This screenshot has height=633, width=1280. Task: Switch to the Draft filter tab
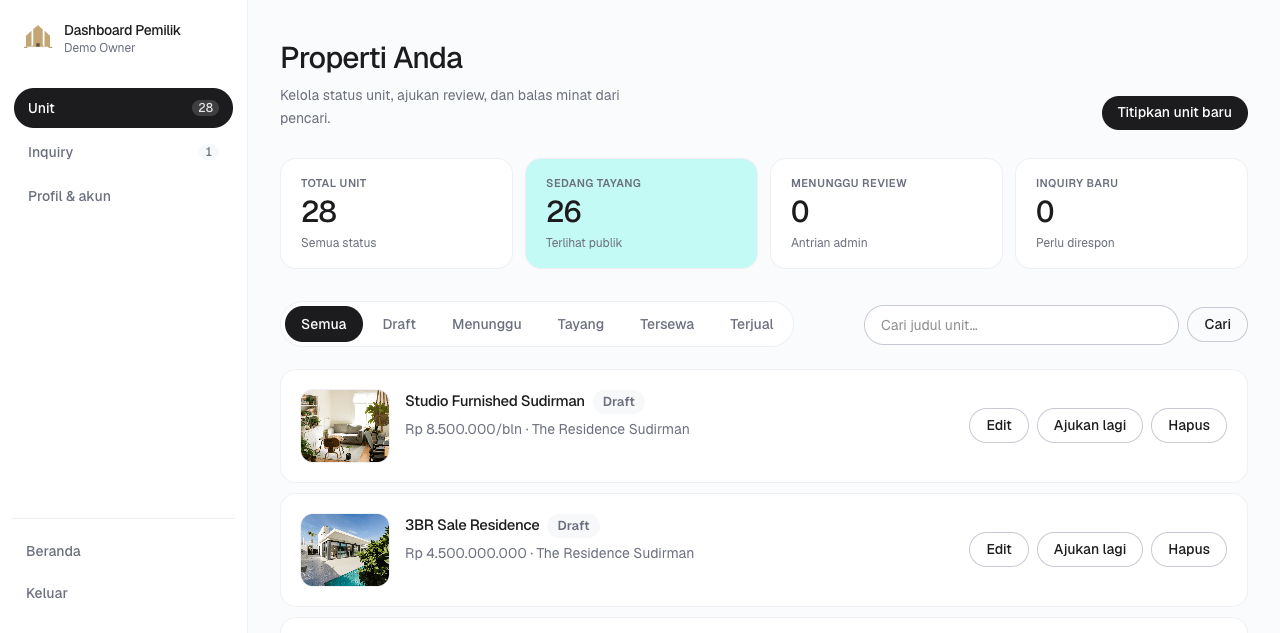click(399, 324)
